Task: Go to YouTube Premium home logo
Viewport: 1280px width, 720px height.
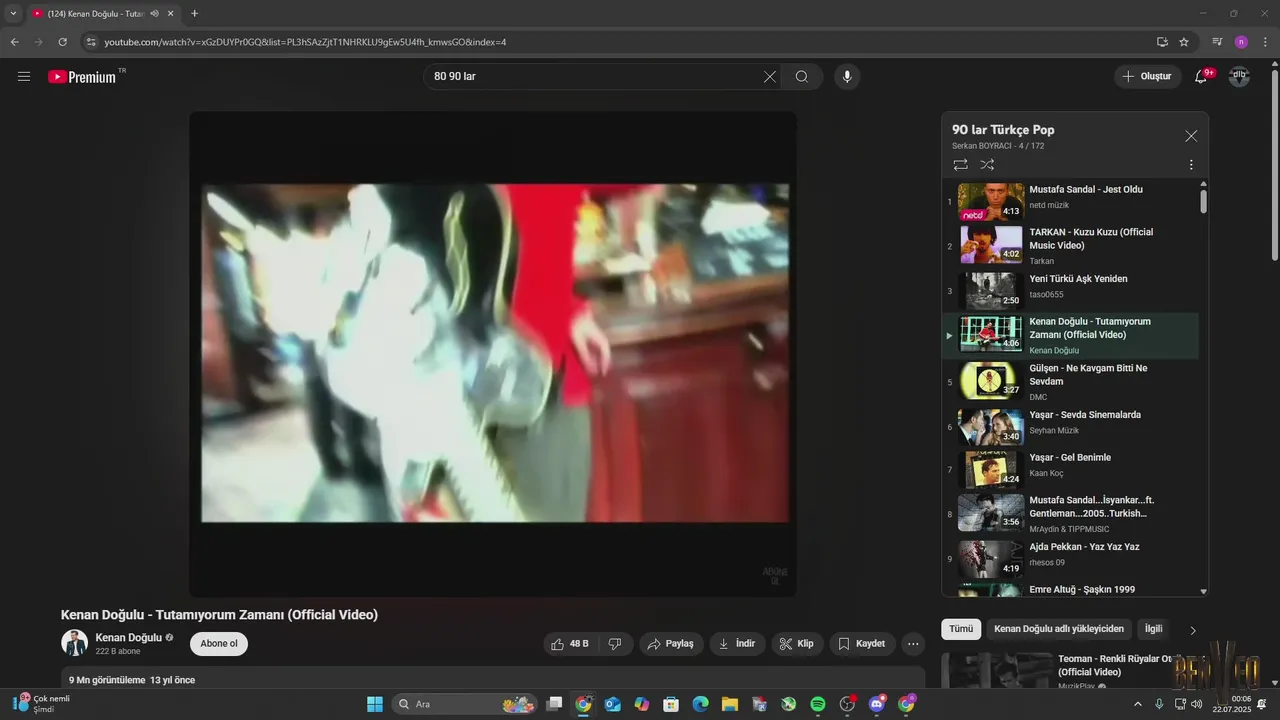Action: click(82, 77)
